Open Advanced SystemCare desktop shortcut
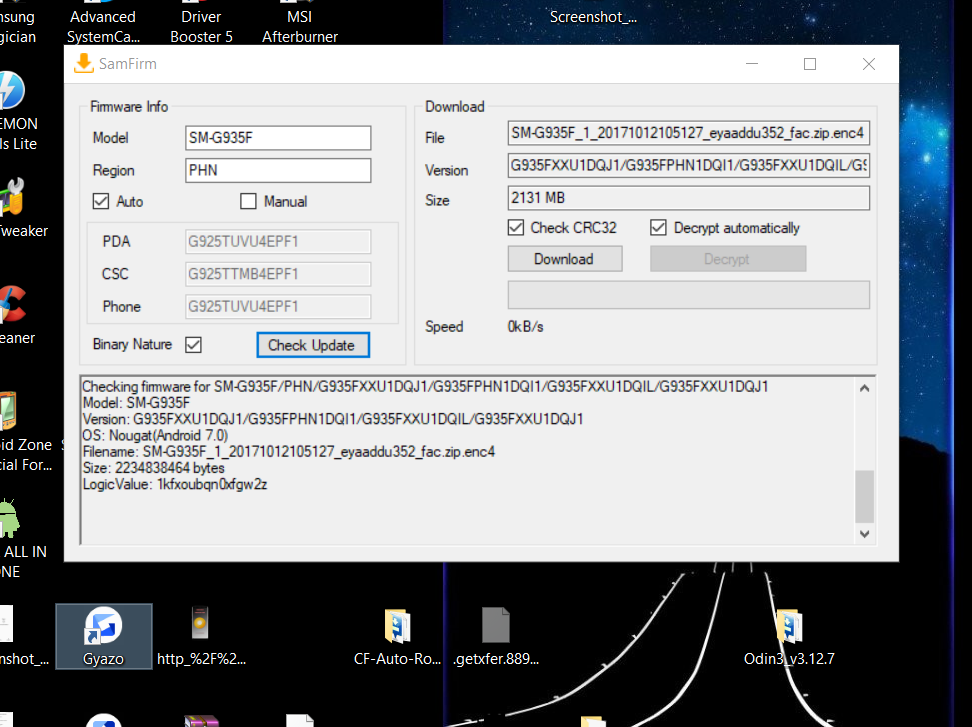 pyautogui.click(x=103, y=22)
